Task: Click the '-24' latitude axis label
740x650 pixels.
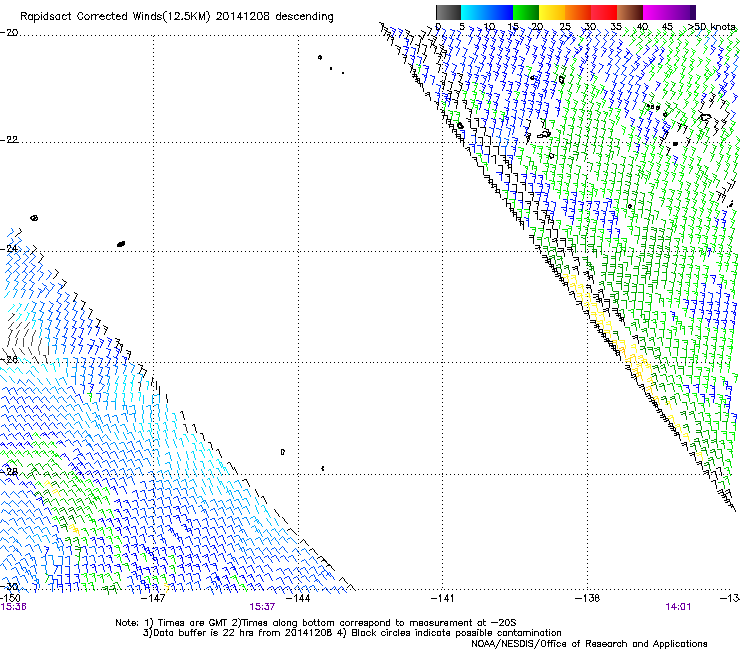Action: [9, 248]
